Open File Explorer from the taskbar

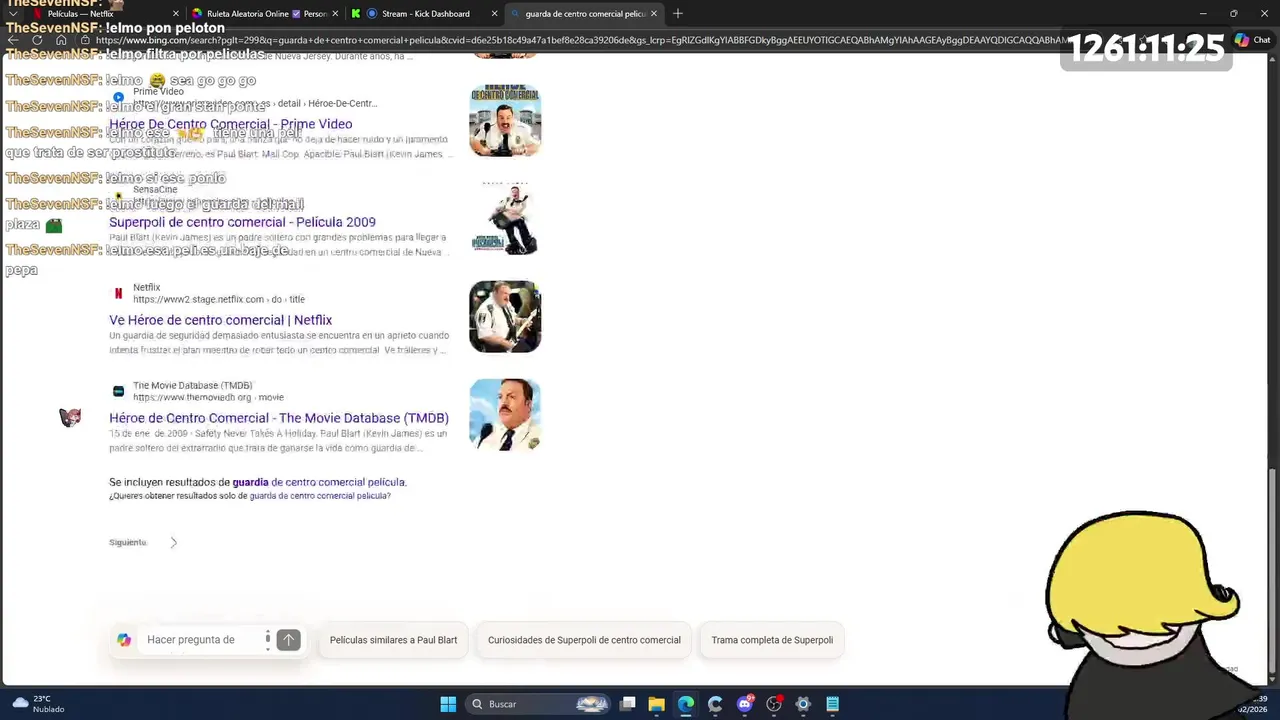(656, 704)
